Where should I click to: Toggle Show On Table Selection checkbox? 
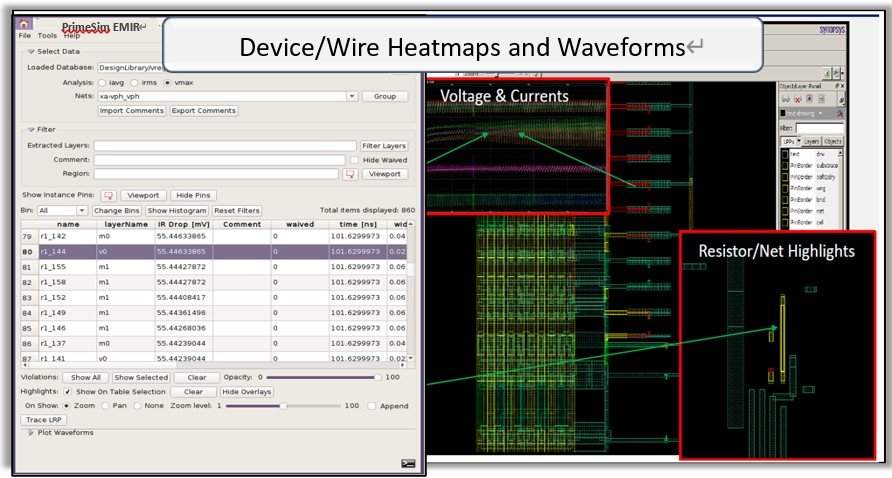pos(67,392)
